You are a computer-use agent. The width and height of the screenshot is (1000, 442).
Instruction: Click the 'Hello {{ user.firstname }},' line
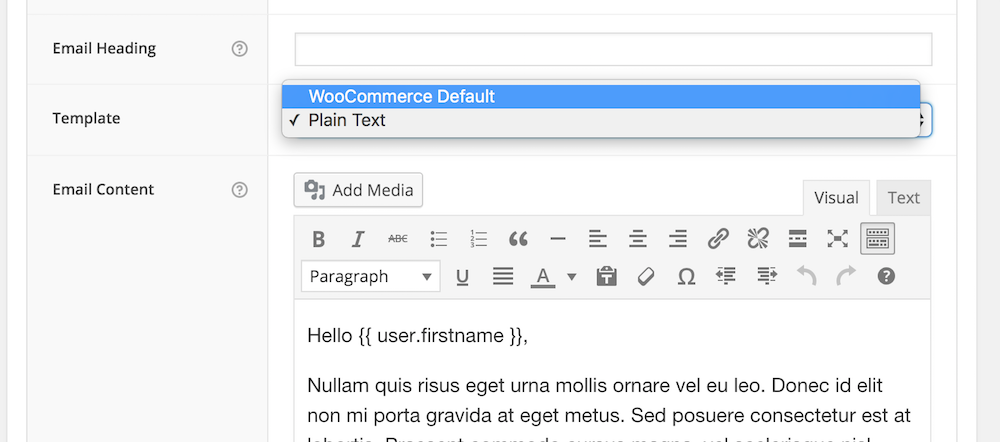pyautogui.click(x=418, y=335)
